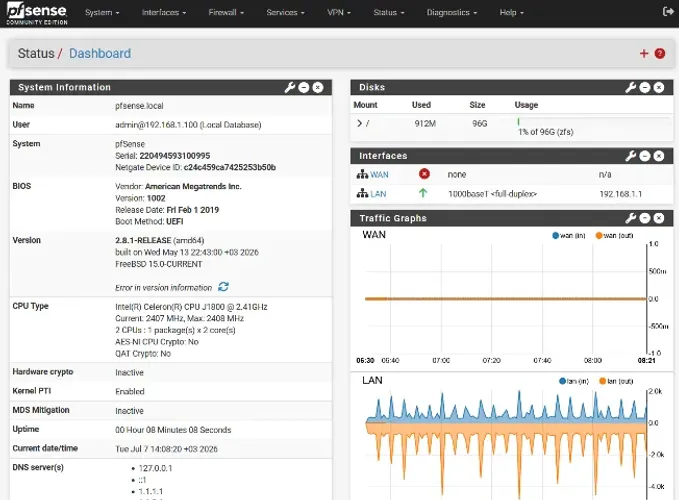Open the System menu
The image size is (679, 500).
click(102, 13)
